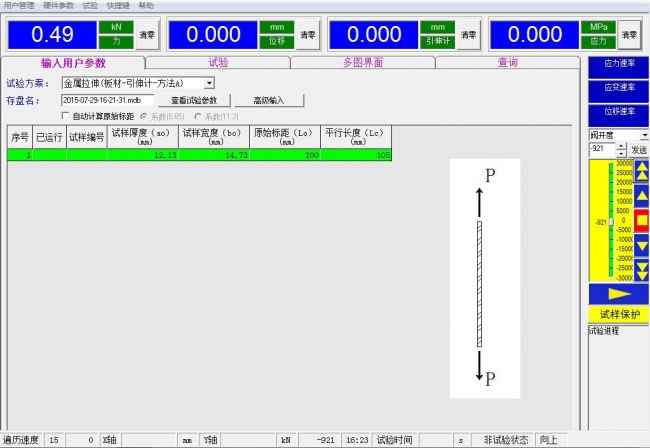
Task: Zero the 引伸计 extensometer reading with 清零
Action: click(x=468, y=35)
